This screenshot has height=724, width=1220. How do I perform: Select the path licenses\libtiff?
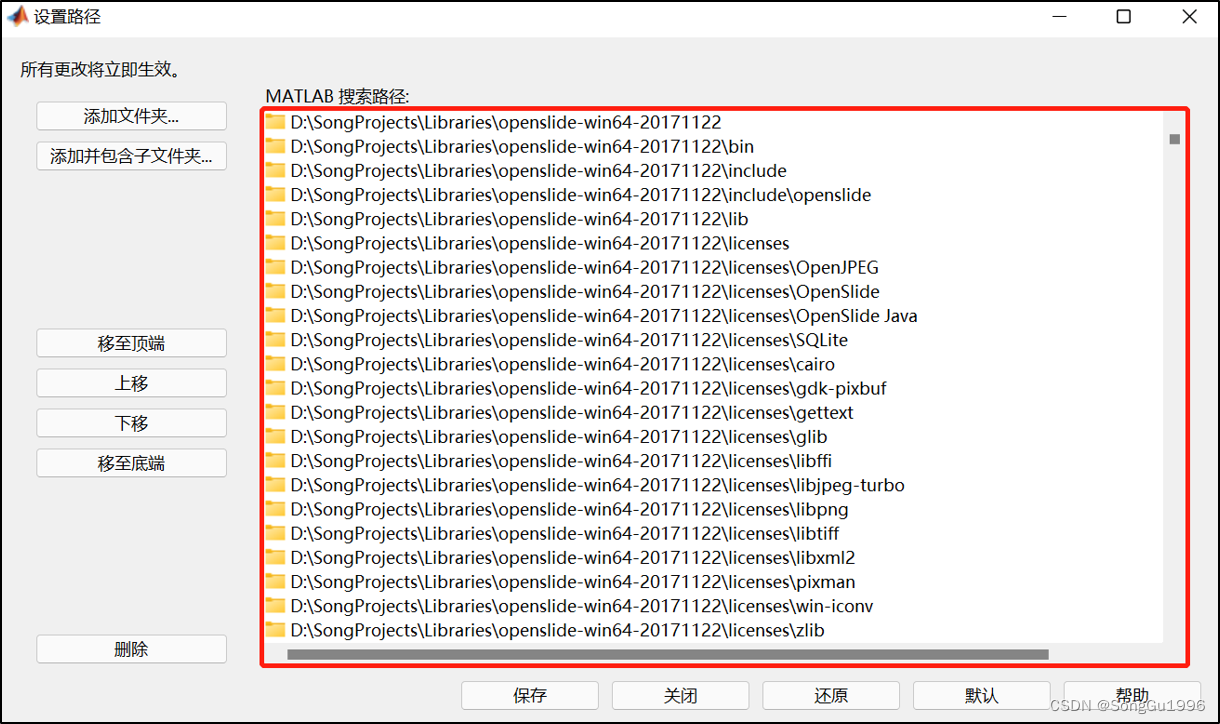pos(565,533)
